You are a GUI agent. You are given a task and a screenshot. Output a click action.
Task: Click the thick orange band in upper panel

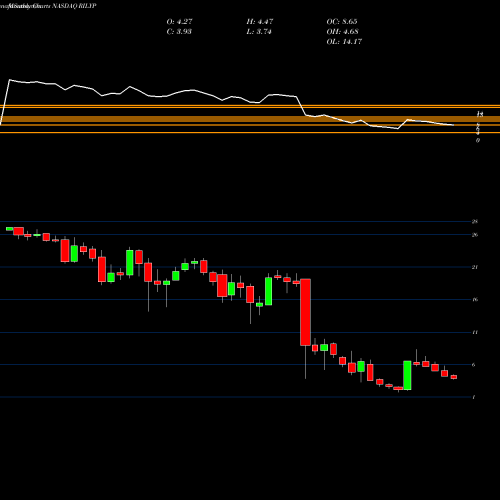(250, 119)
